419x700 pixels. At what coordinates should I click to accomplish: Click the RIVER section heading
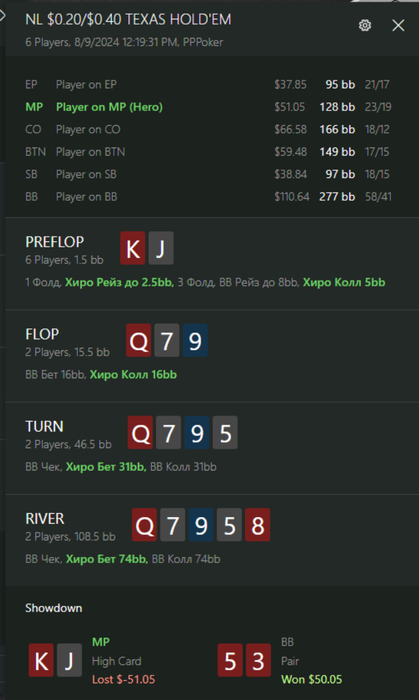coord(45,519)
